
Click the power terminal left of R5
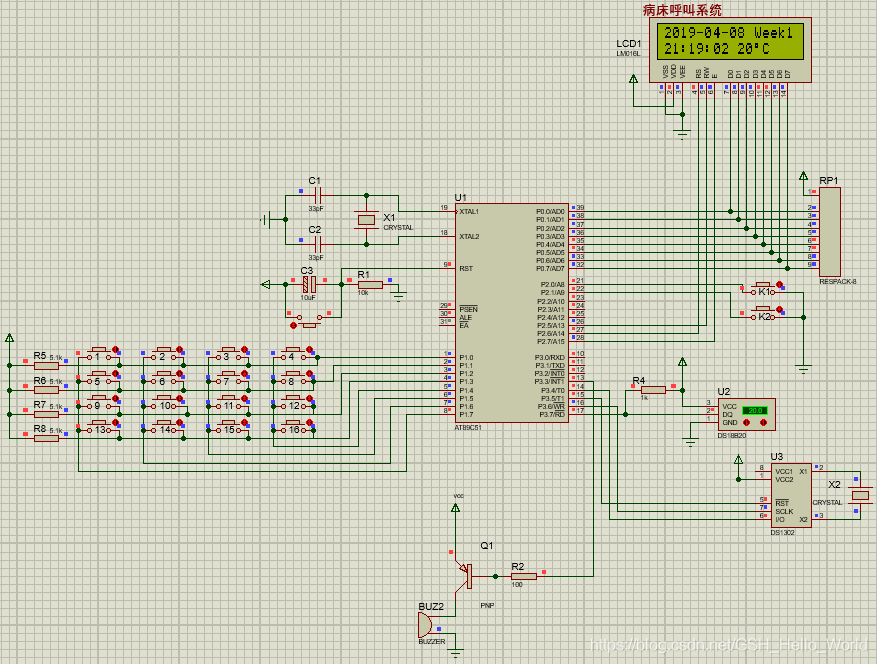pos(10,338)
